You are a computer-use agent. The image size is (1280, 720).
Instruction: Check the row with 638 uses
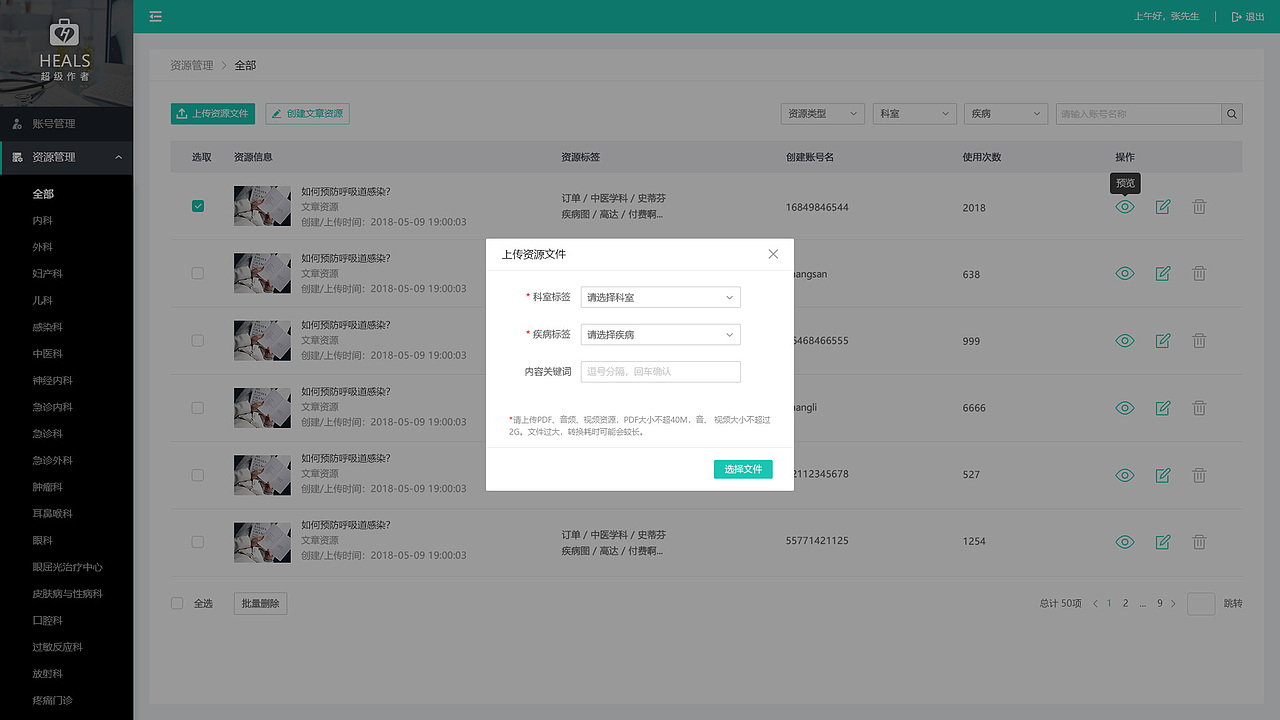coord(198,273)
